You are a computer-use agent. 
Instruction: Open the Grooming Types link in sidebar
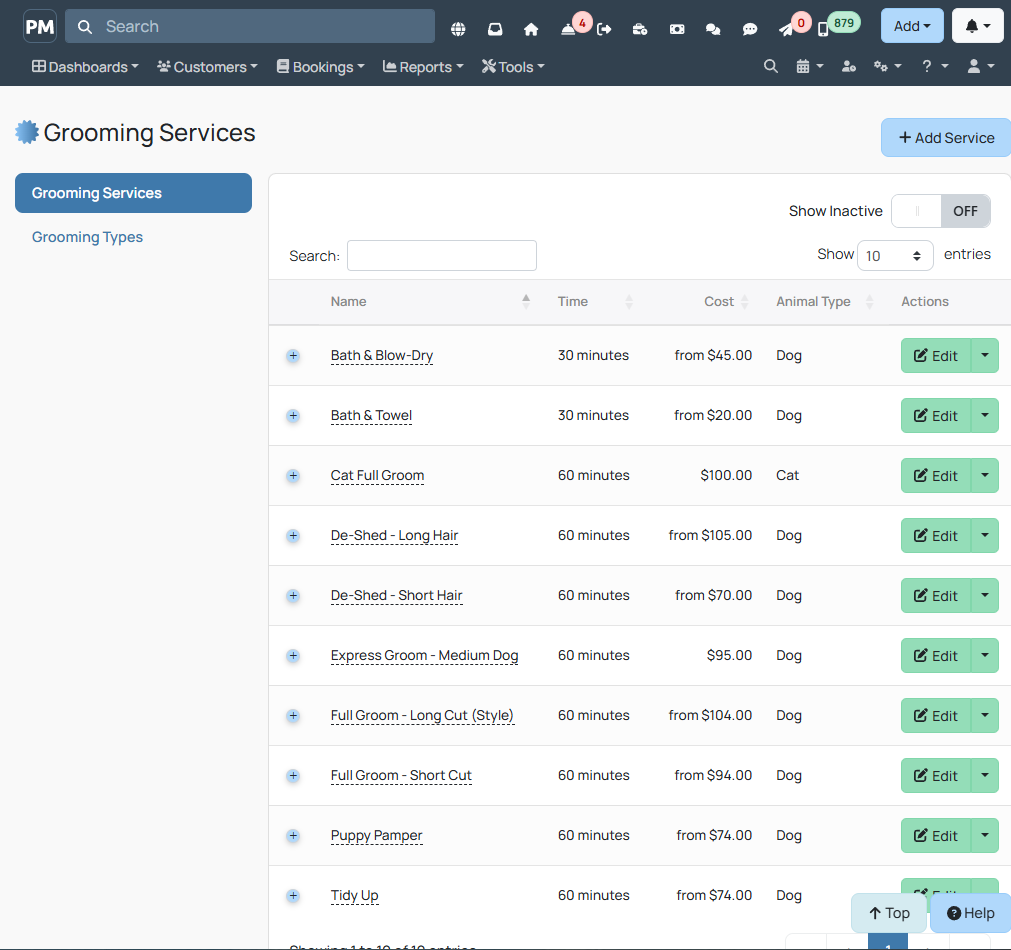point(87,237)
